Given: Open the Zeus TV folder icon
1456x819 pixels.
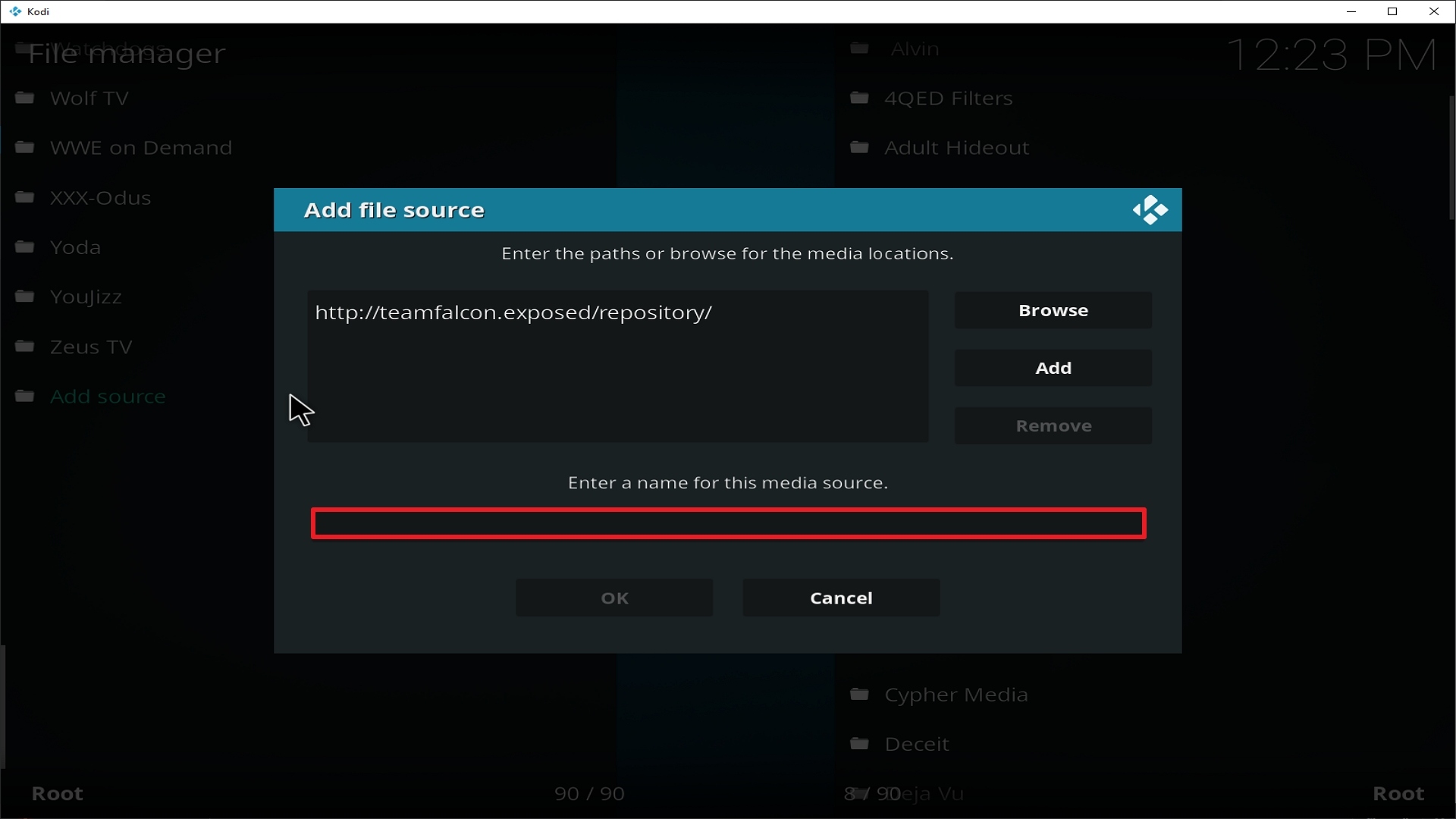Looking at the screenshot, I should [24, 347].
